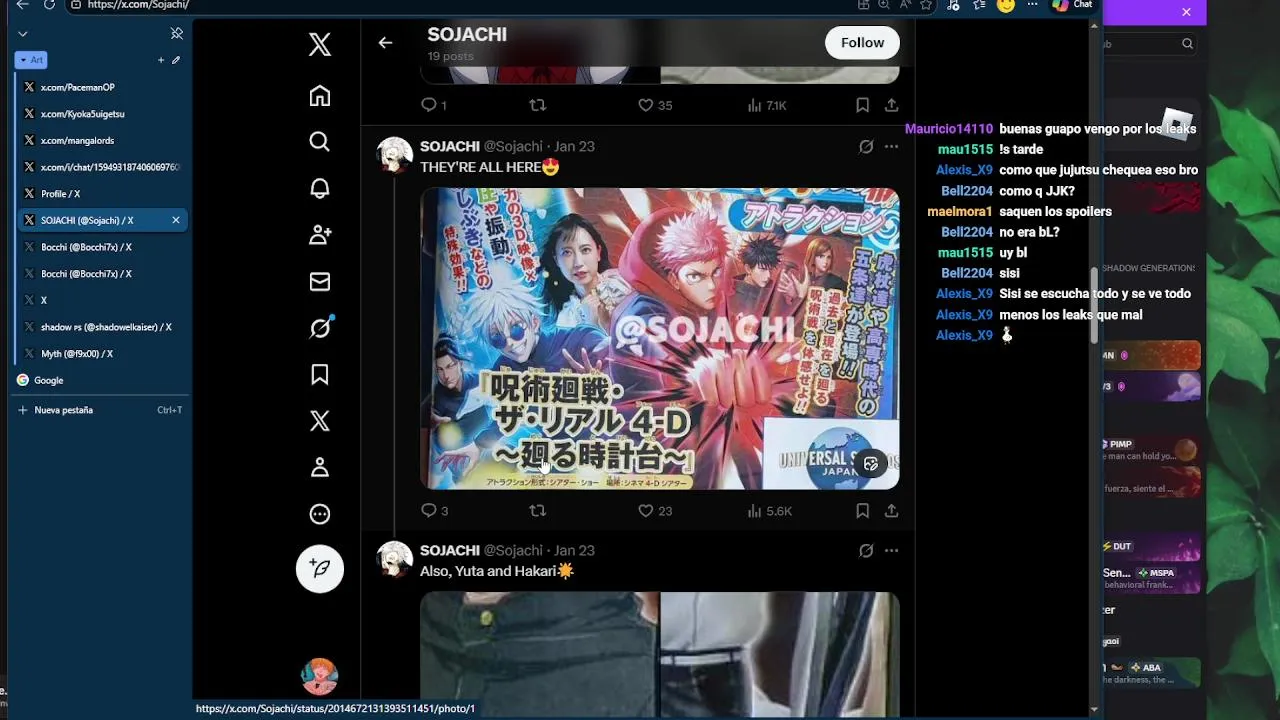Screen dimensions: 1280x720
Task: Open Profile from the X sidebar
Action: [x=320, y=467]
